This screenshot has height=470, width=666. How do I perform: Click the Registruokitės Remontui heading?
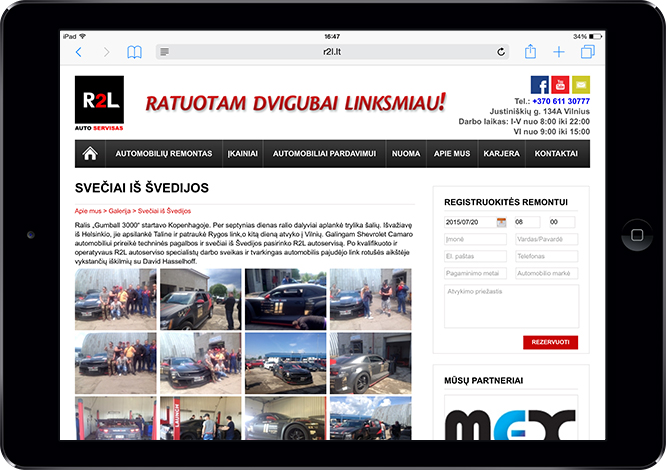[x=506, y=202]
